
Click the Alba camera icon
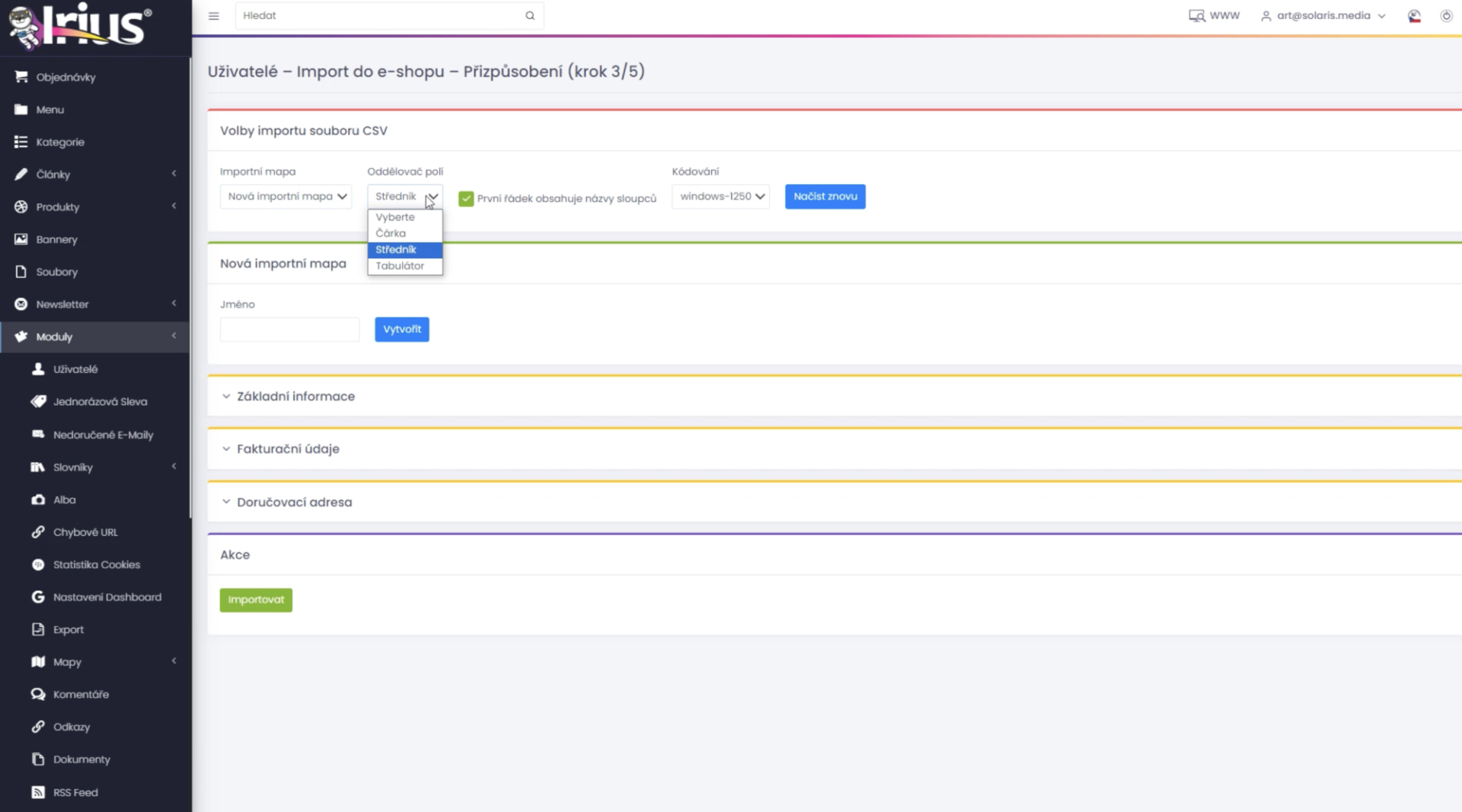coord(38,500)
